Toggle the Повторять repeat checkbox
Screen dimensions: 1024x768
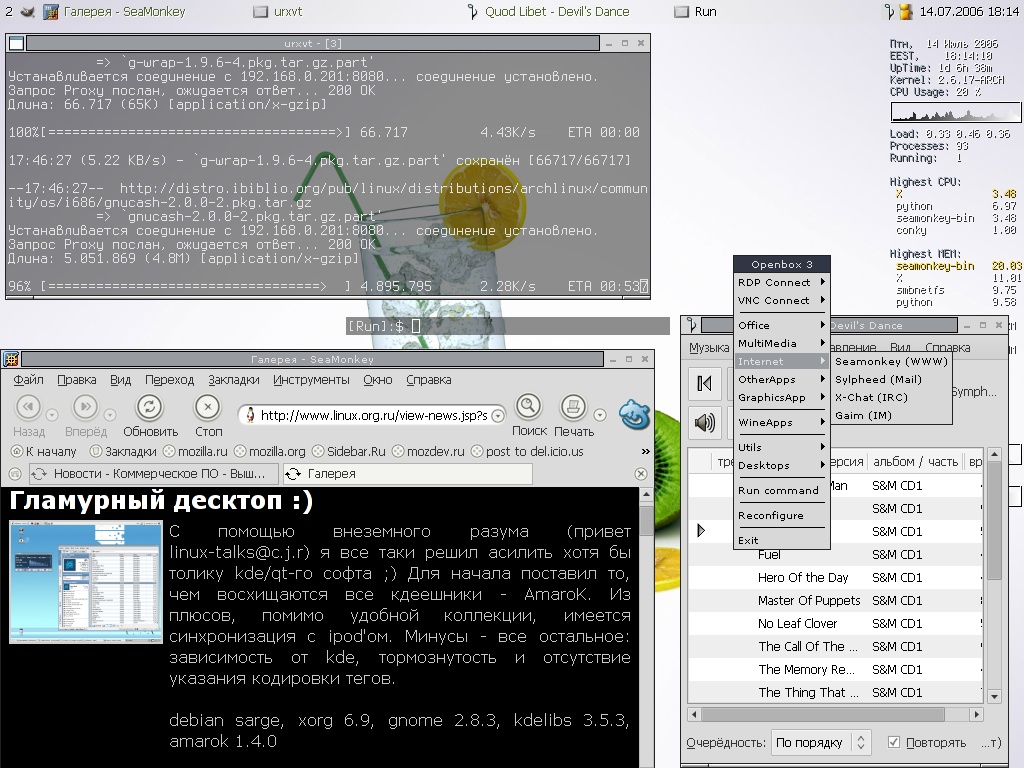pyautogui.click(x=894, y=742)
